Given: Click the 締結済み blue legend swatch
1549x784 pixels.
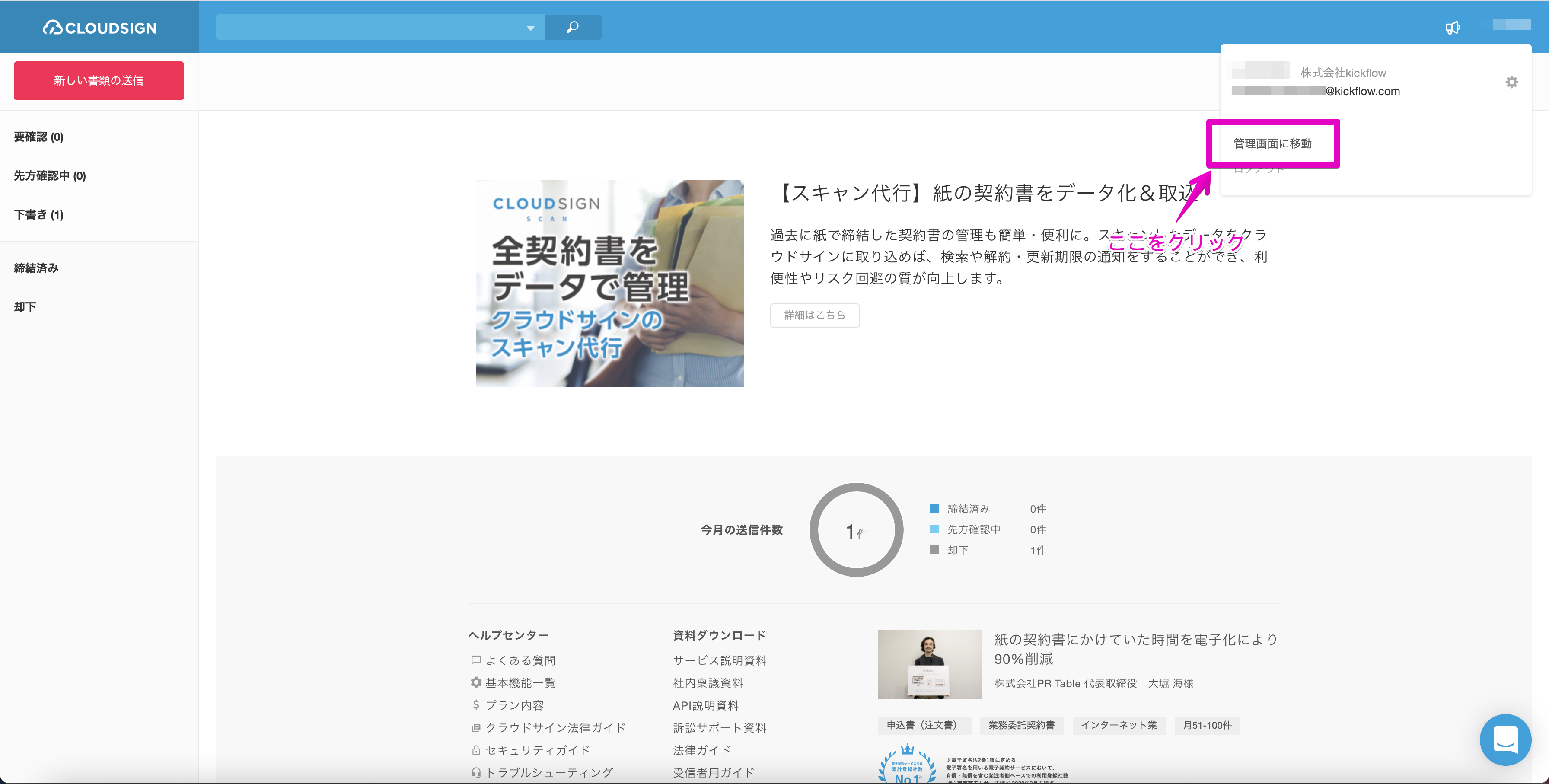Looking at the screenshot, I should pos(934,509).
